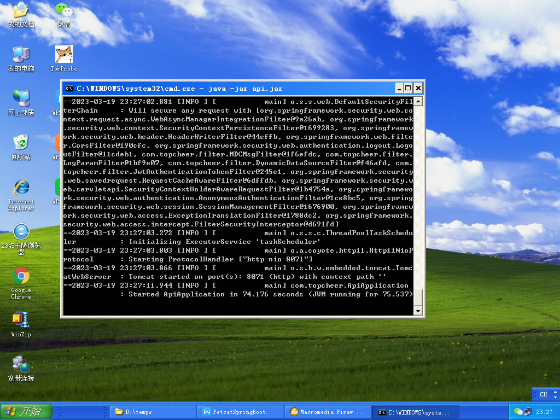Viewport: 560px width, 420px height.
Task: Open the My Documents desktop folder icon
Action: tap(21, 14)
